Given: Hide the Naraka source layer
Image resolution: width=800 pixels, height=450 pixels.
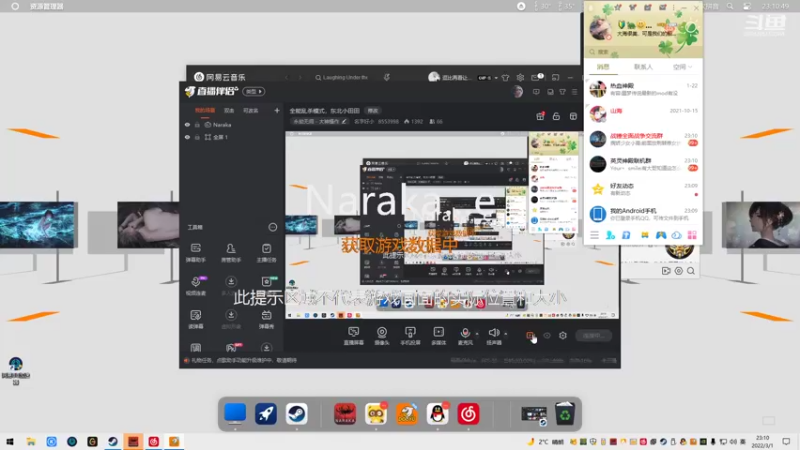Looking at the screenshot, I should pyautogui.click(x=187, y=124).
